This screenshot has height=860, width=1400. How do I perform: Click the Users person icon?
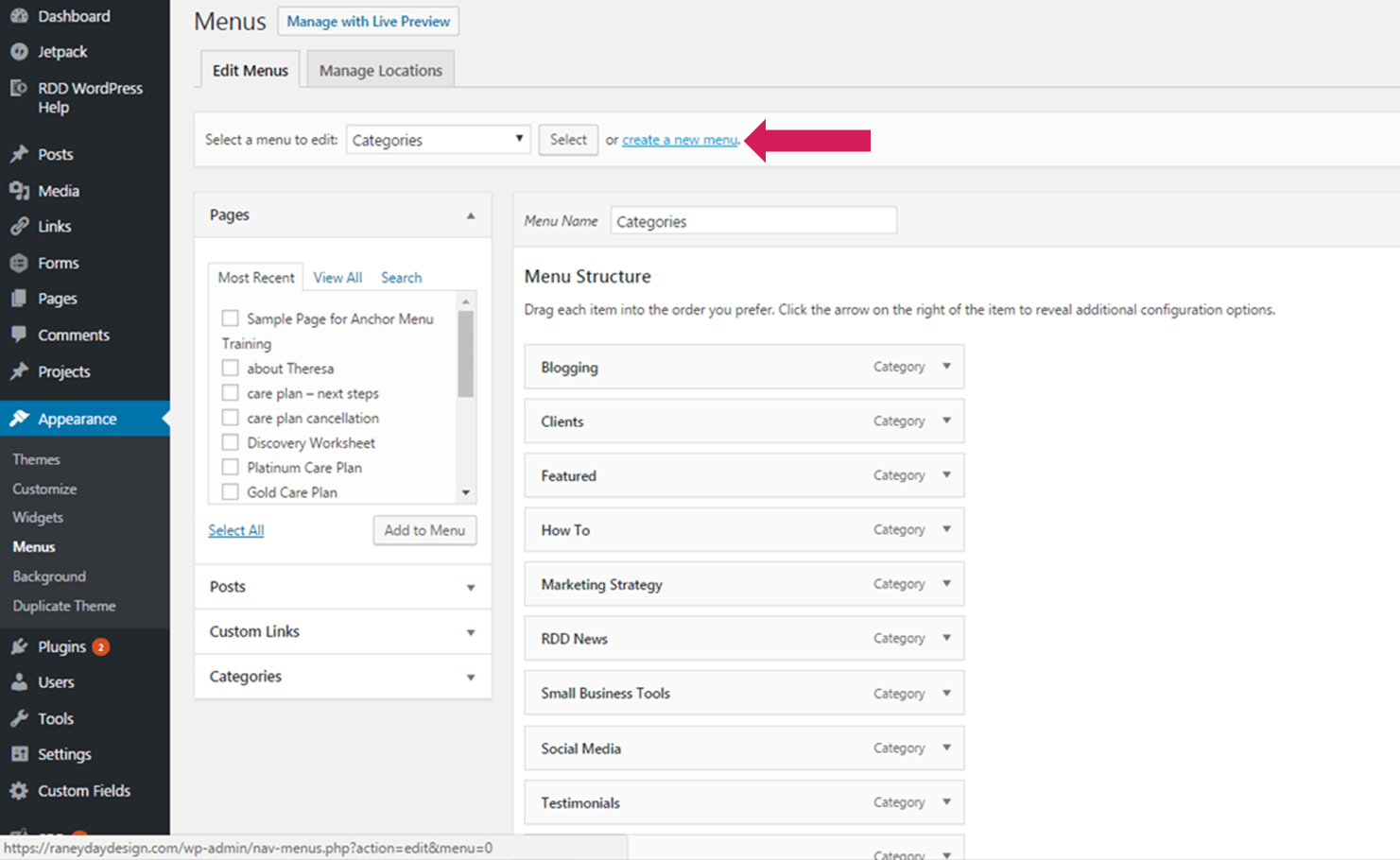point(19,682)
